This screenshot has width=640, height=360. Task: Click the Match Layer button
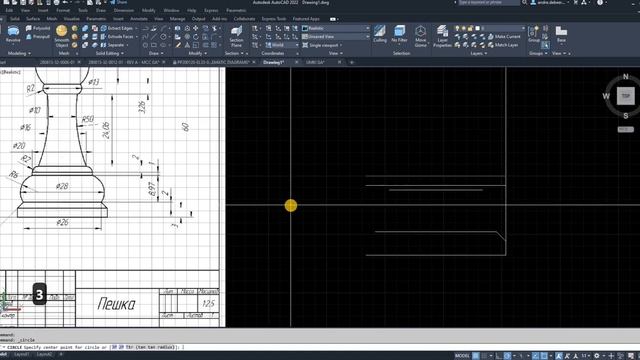click(x=503, y=45)
